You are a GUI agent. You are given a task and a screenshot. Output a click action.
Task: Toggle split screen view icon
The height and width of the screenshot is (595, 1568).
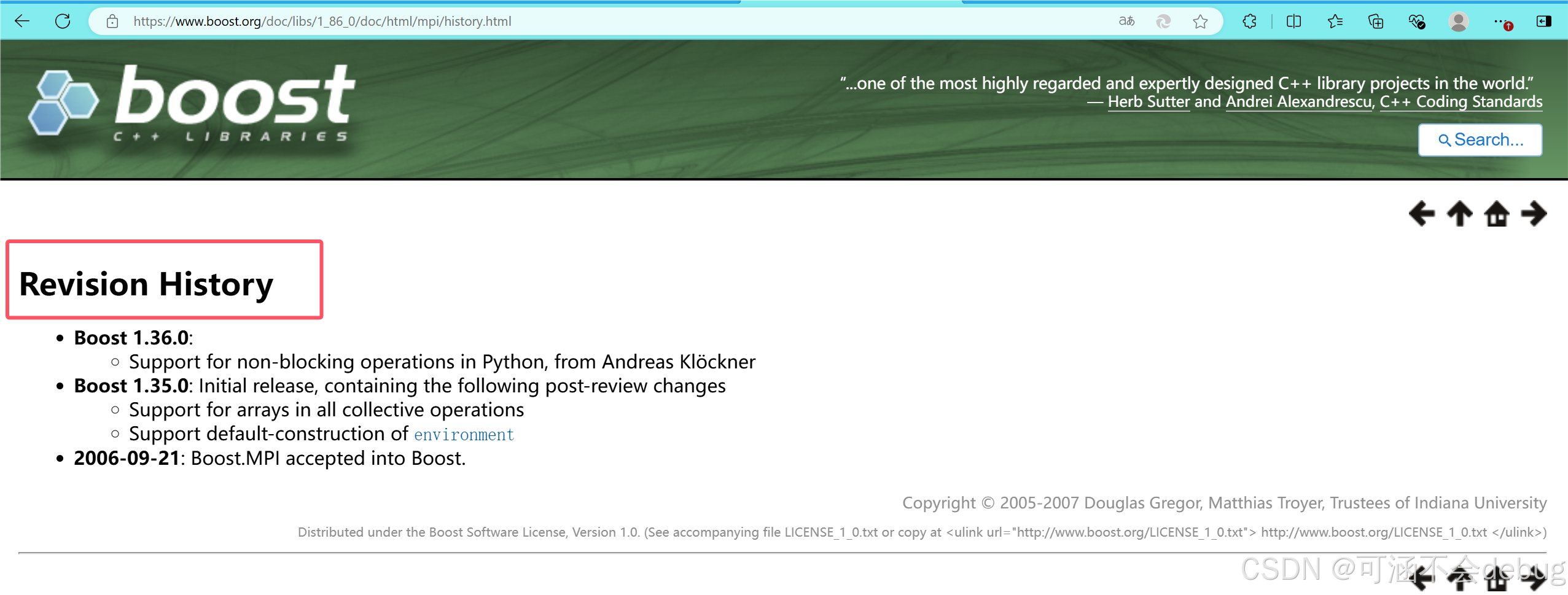coord(1293,21)
